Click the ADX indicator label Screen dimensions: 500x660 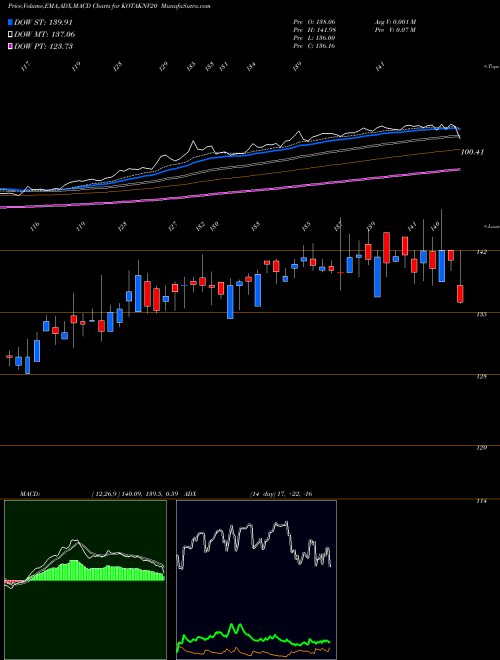coord(191,493)
